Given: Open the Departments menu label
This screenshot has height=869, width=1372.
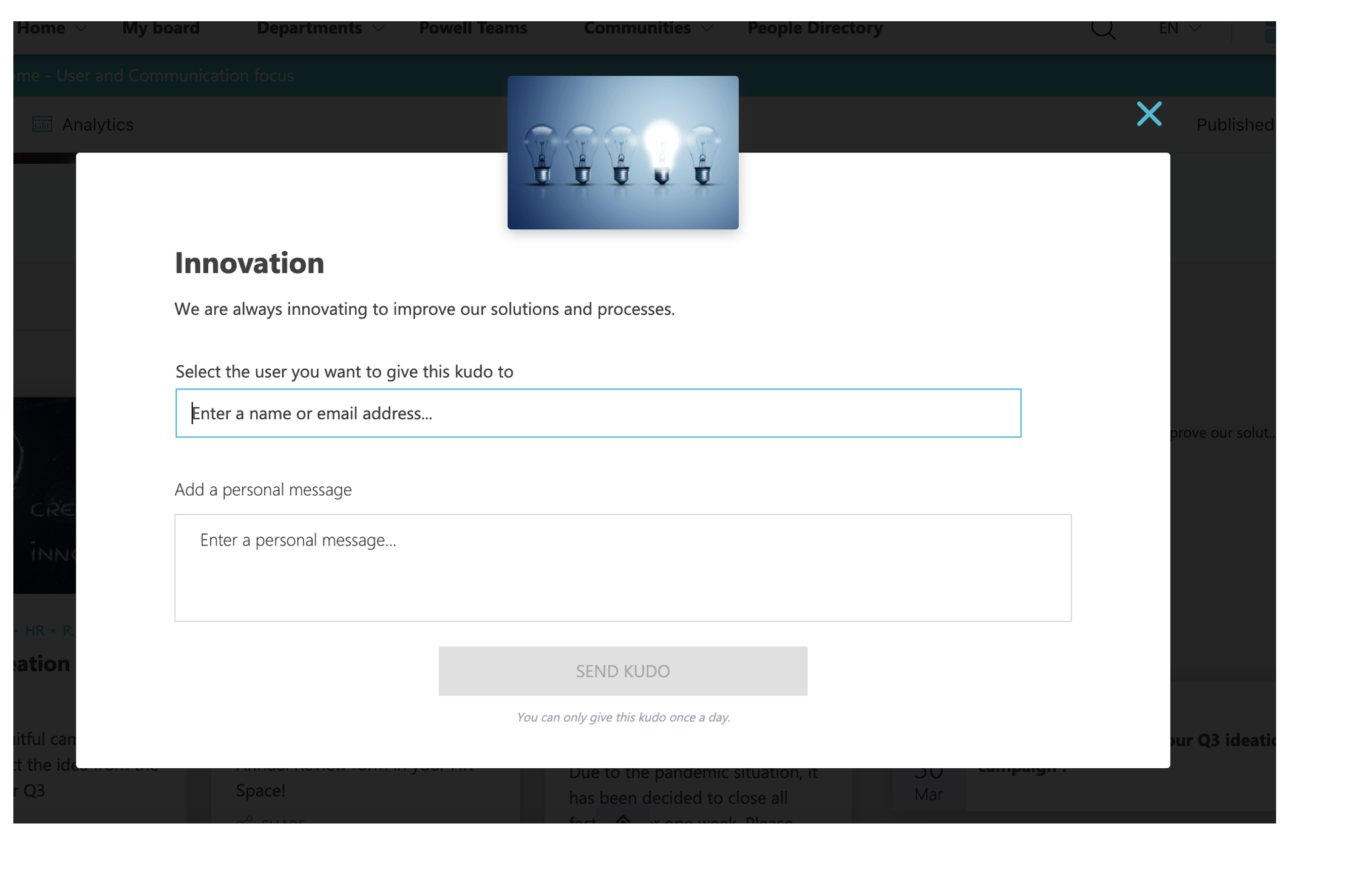Looking at the screenshot, I should click(x=310, y=28).
